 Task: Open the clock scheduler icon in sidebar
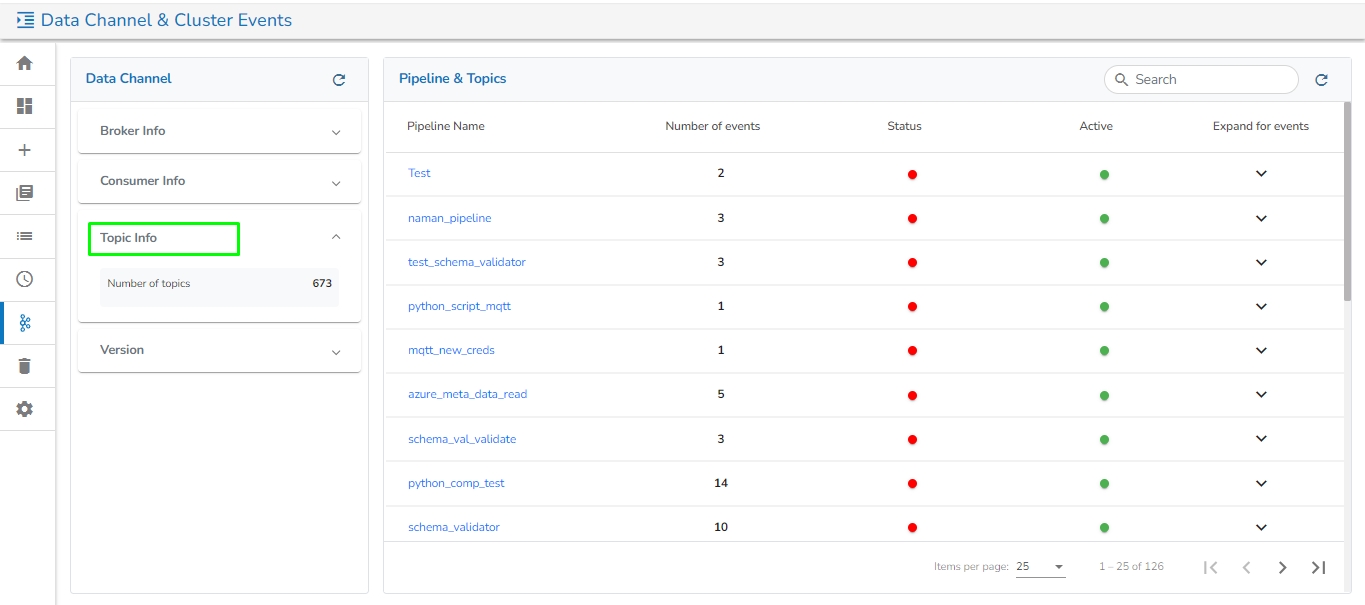coord(25,279)
